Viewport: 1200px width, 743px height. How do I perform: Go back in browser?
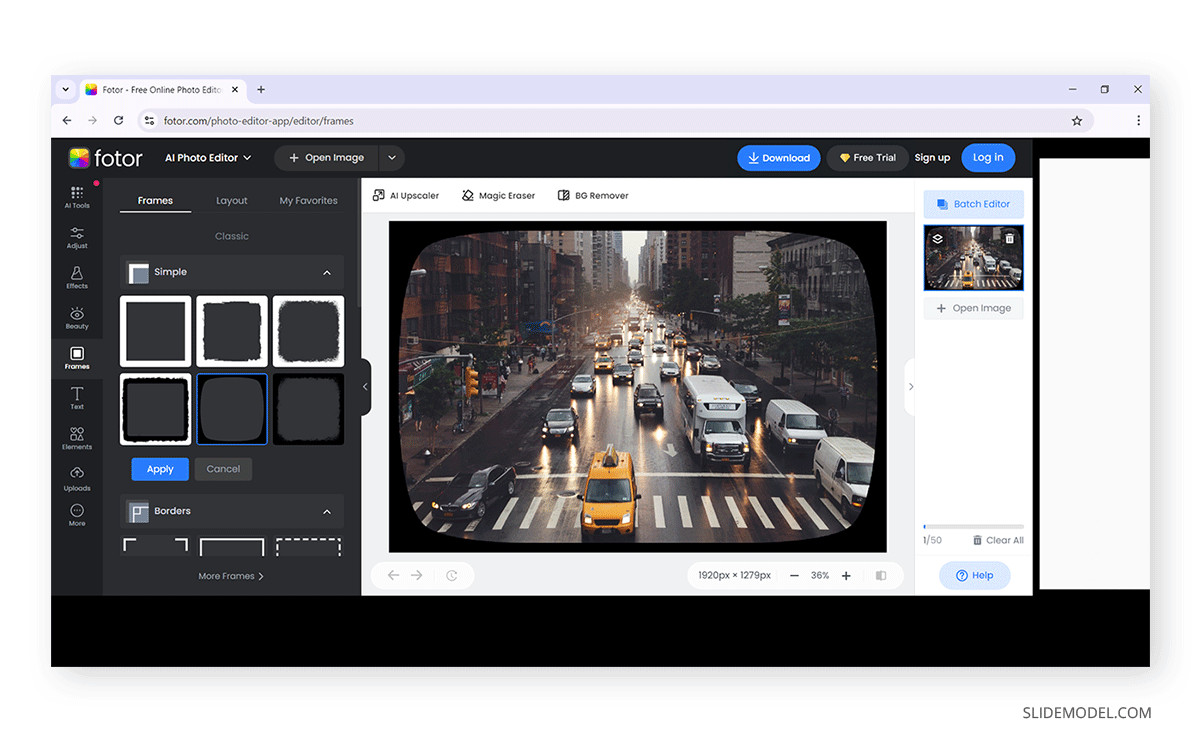click(67, 120)
